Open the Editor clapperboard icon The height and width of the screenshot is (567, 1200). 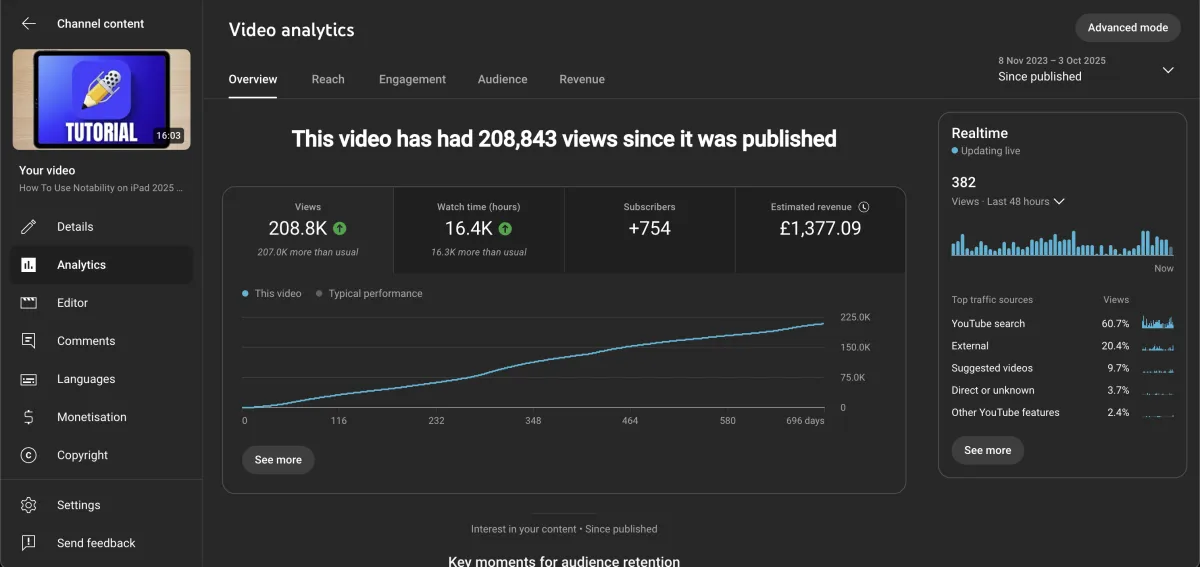(x=29, y=303)
